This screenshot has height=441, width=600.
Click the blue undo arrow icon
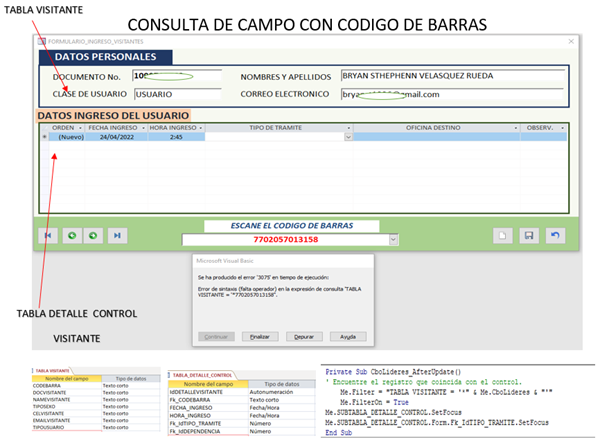pyautogui.click(x=555, y=235)
